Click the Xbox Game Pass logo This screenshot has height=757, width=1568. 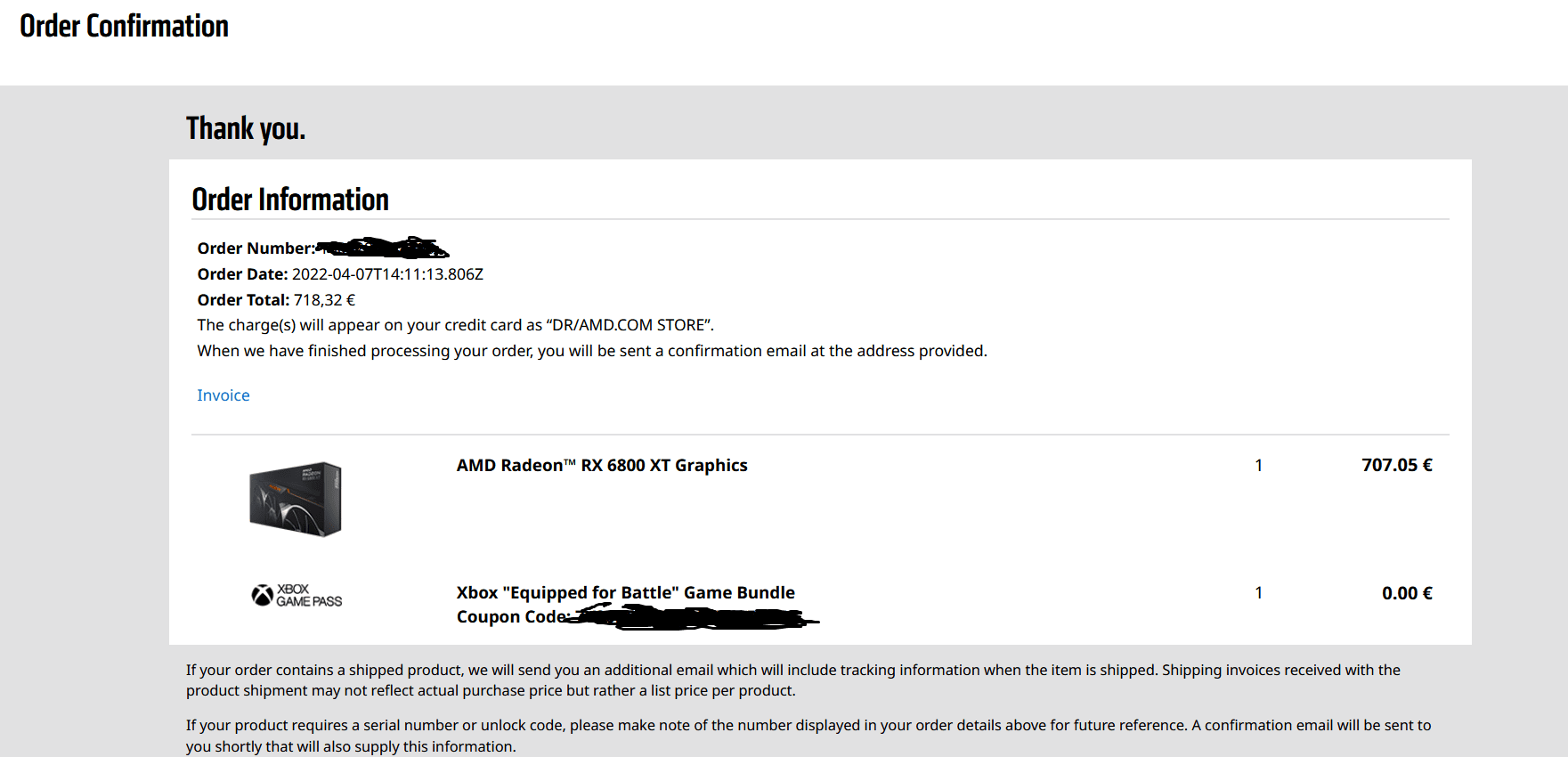coord(297,595)
